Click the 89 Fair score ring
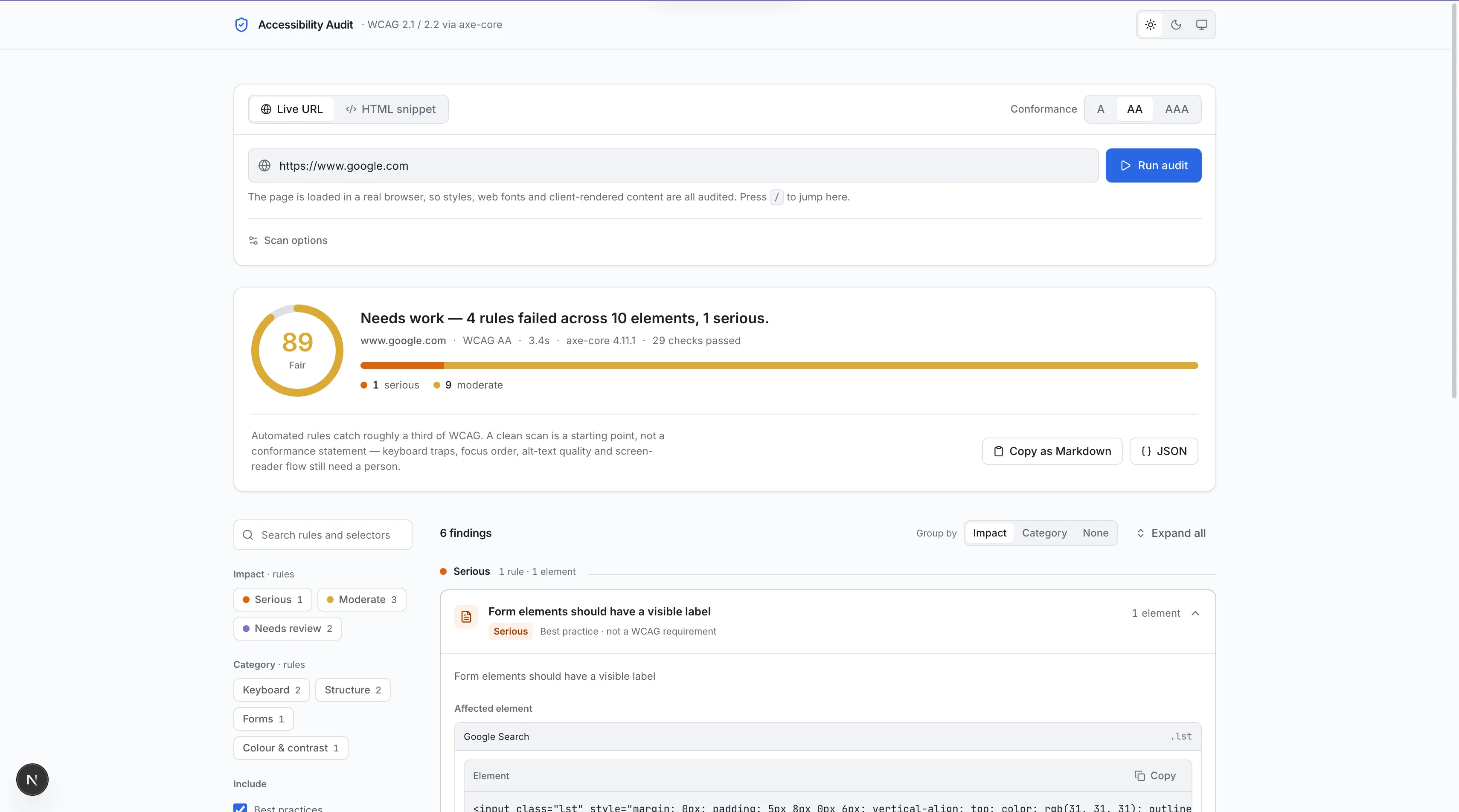1459x812 pixels. [297, 351]
